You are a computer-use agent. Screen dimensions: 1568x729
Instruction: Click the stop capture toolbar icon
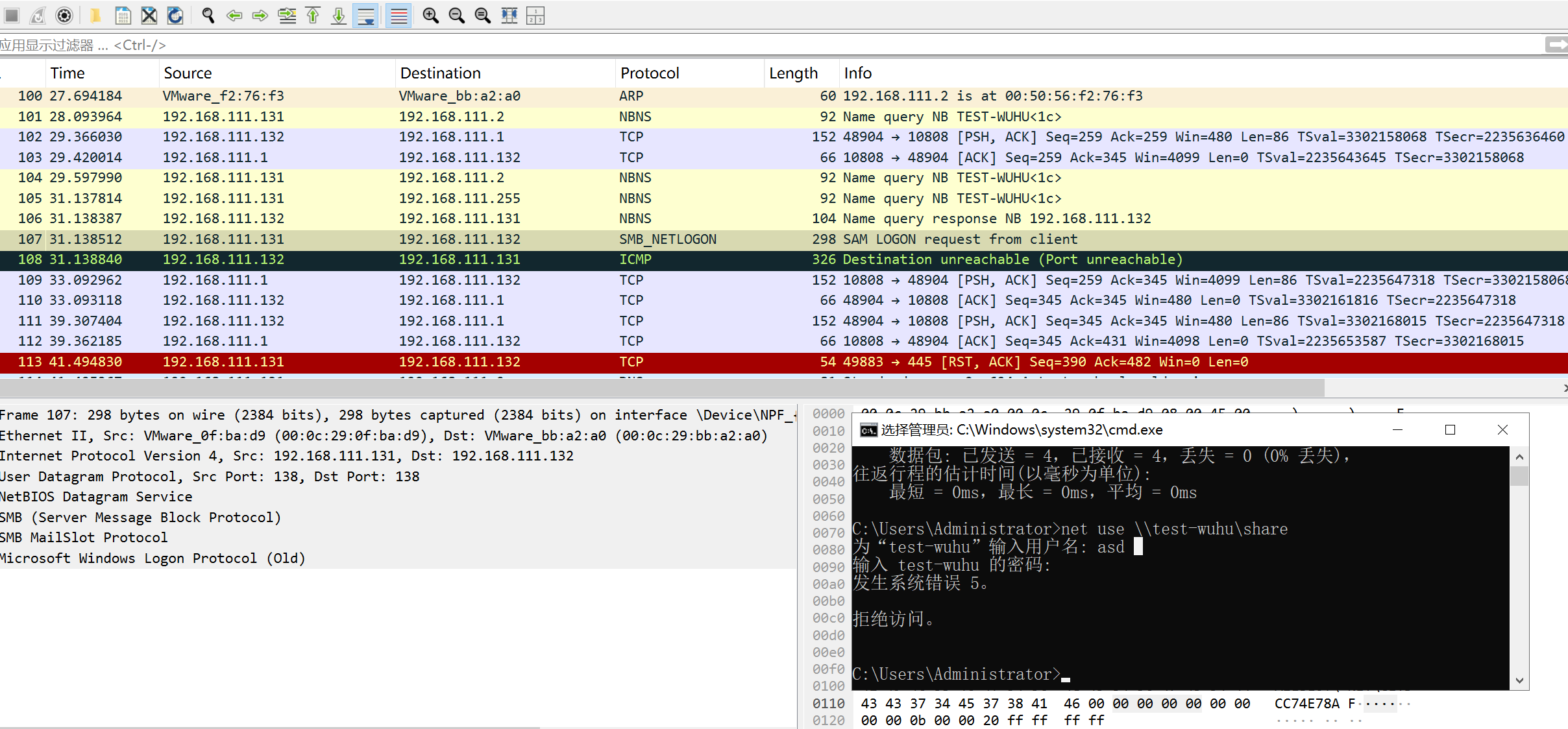(12, 15)
